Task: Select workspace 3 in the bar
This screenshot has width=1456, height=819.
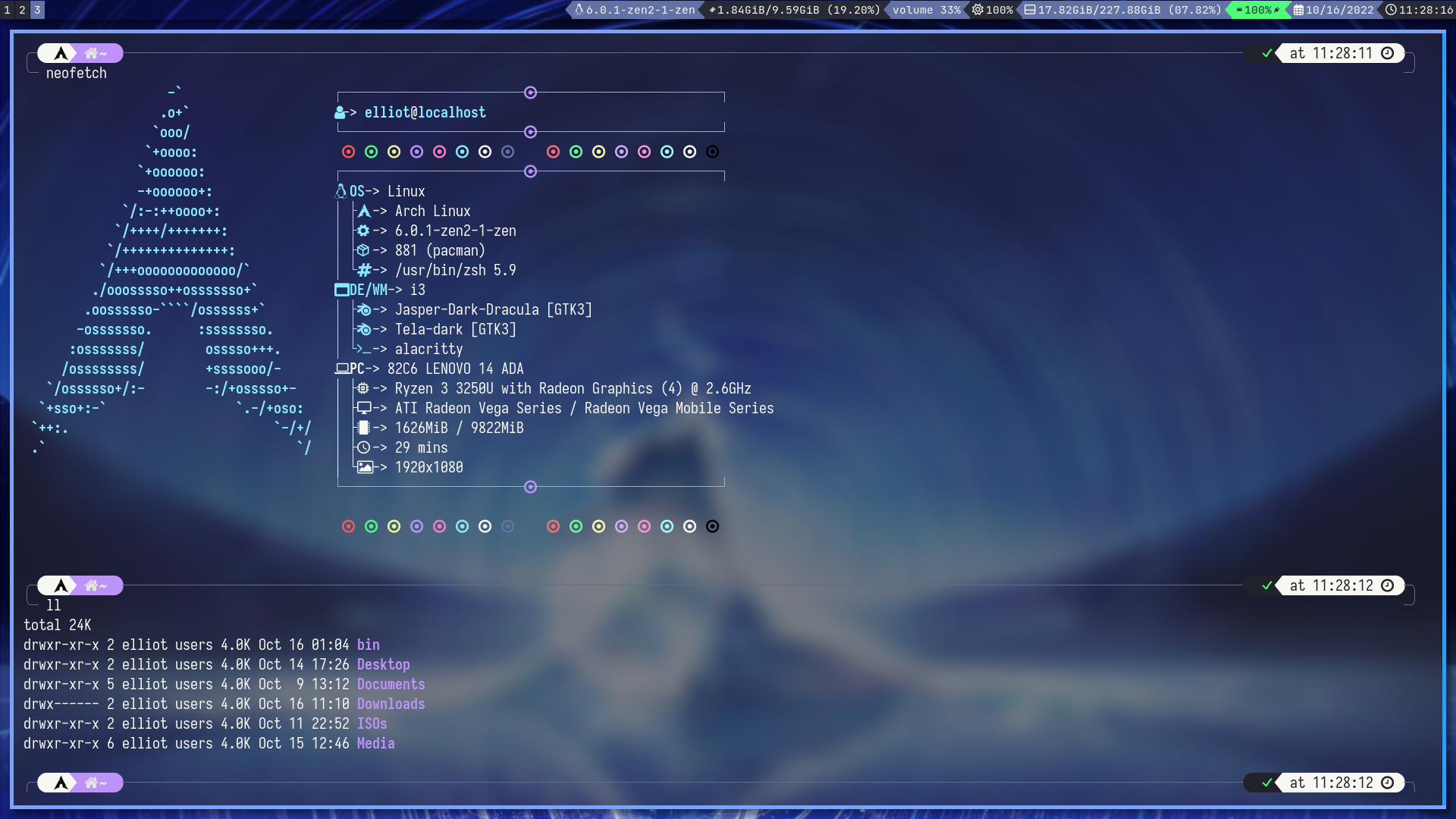Action: pos(37,10)
